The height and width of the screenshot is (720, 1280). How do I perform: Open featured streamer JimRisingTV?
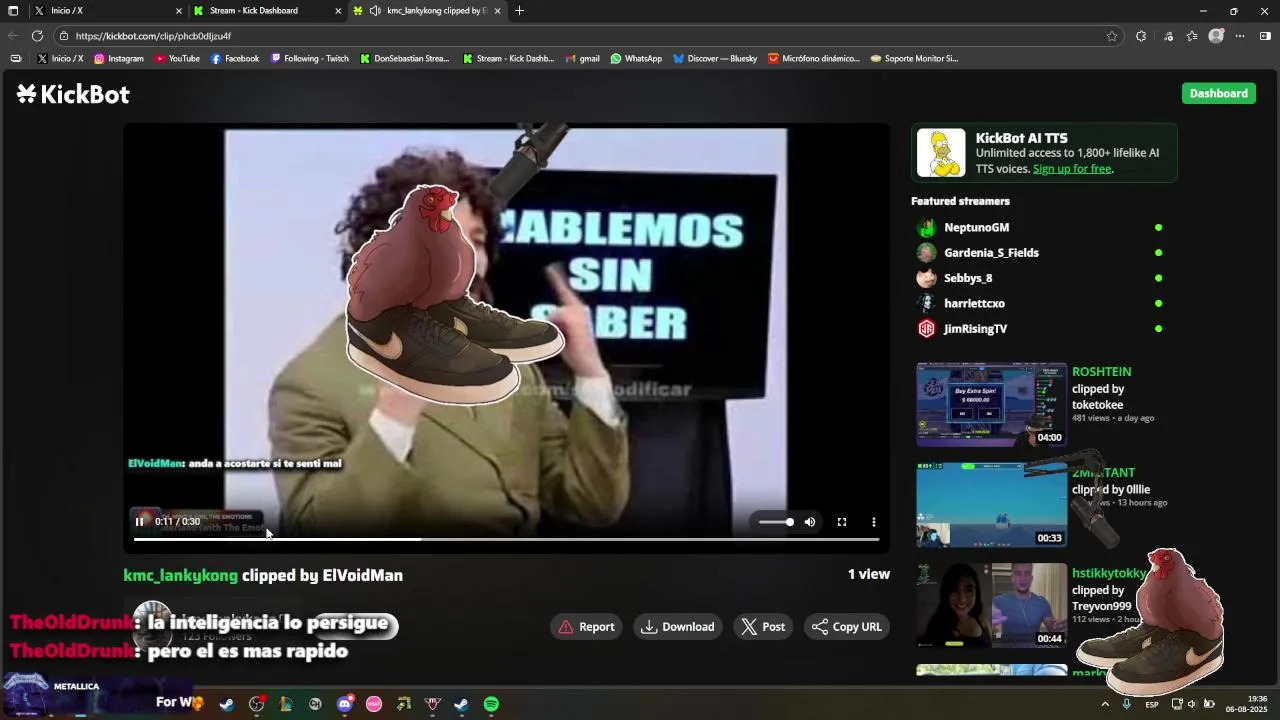pyautogui.click(x=975, y=329)
